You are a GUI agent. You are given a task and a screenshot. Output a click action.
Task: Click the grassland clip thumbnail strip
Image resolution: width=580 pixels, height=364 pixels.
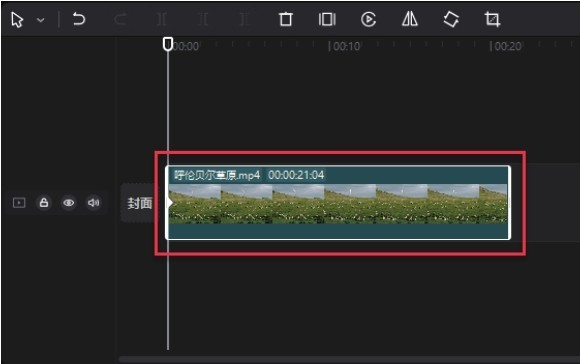tap(338, 204)
